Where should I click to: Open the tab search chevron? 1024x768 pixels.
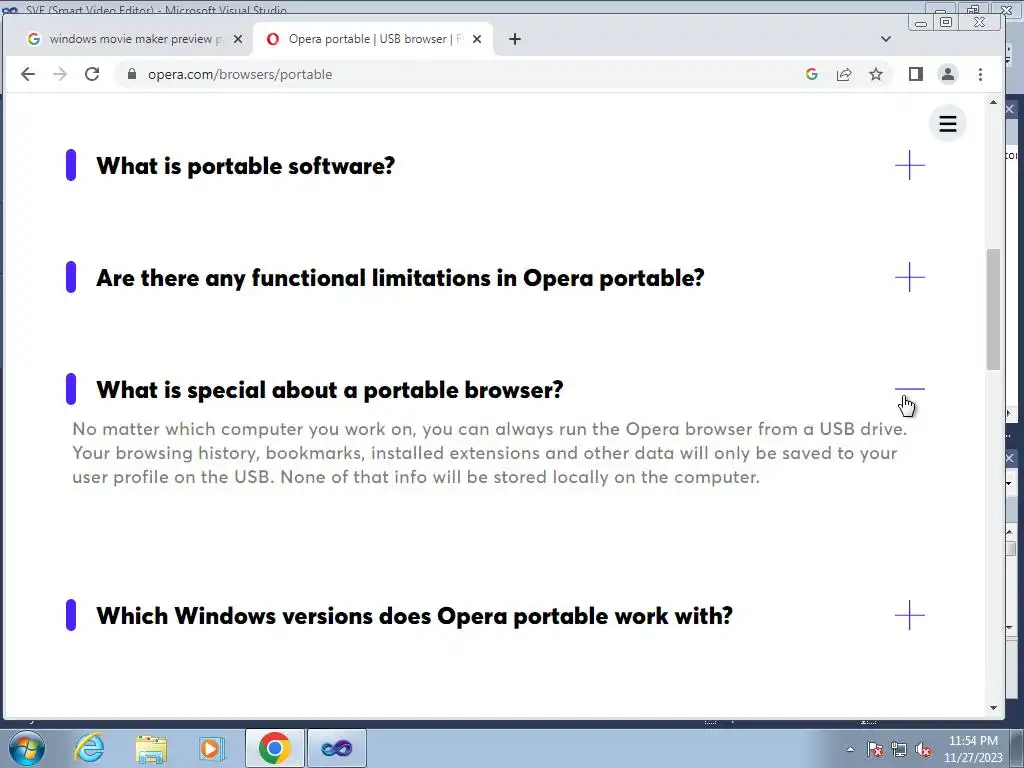tap(886, 39)
